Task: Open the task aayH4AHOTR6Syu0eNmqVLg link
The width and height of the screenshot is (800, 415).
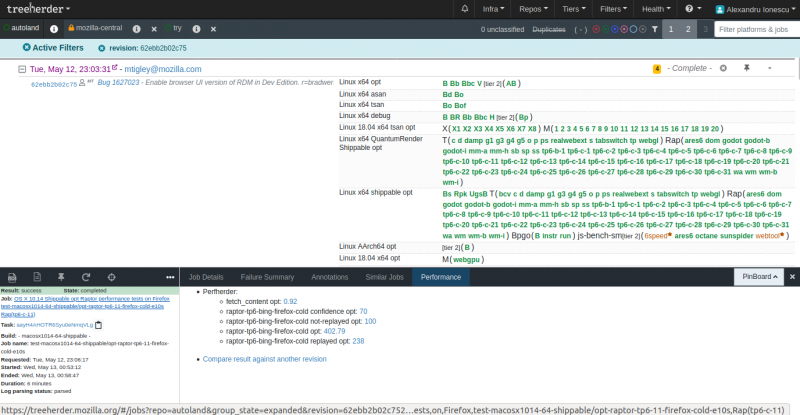Action: point(55,325)
